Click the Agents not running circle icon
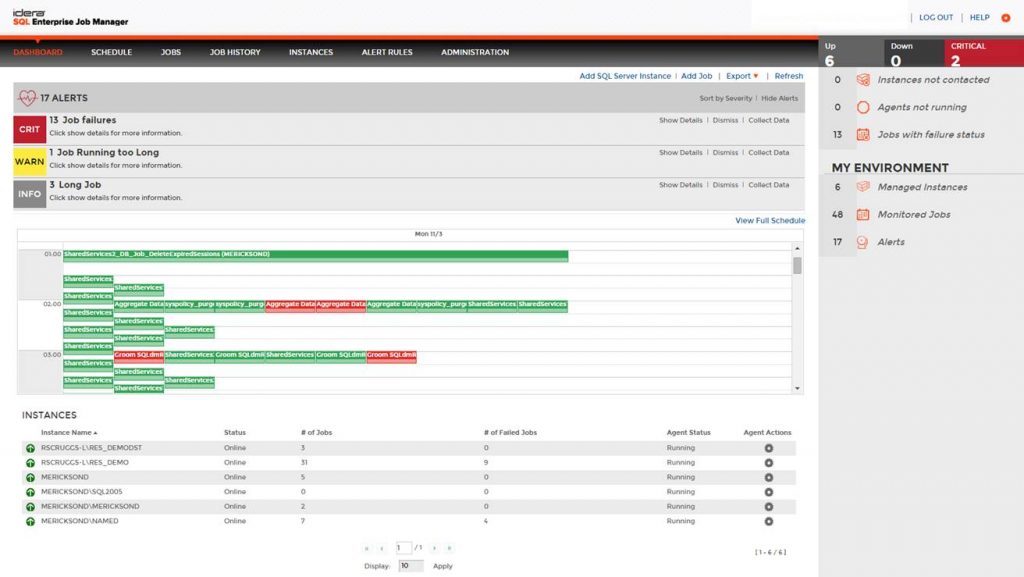 [863, 107]
